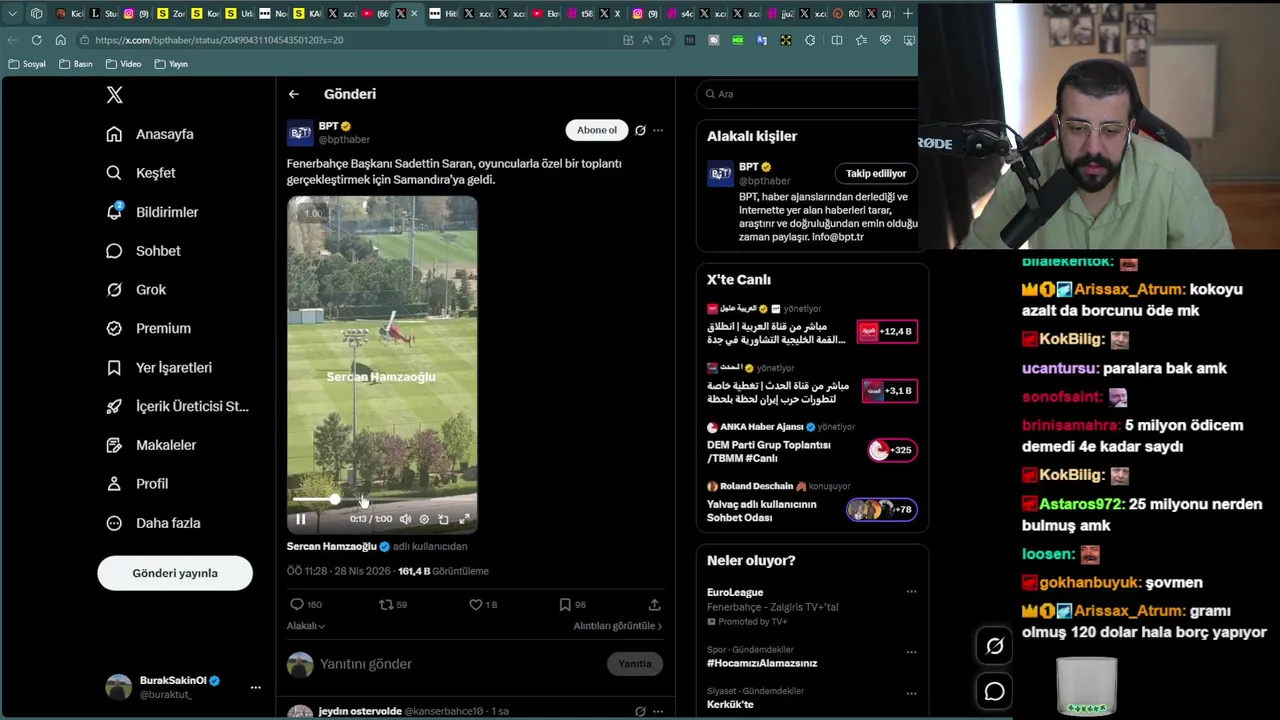The width and height of the screenshot is (1280, 720).
Task: Expand the Alakalı sort dropdown
Action: point(306,626)
